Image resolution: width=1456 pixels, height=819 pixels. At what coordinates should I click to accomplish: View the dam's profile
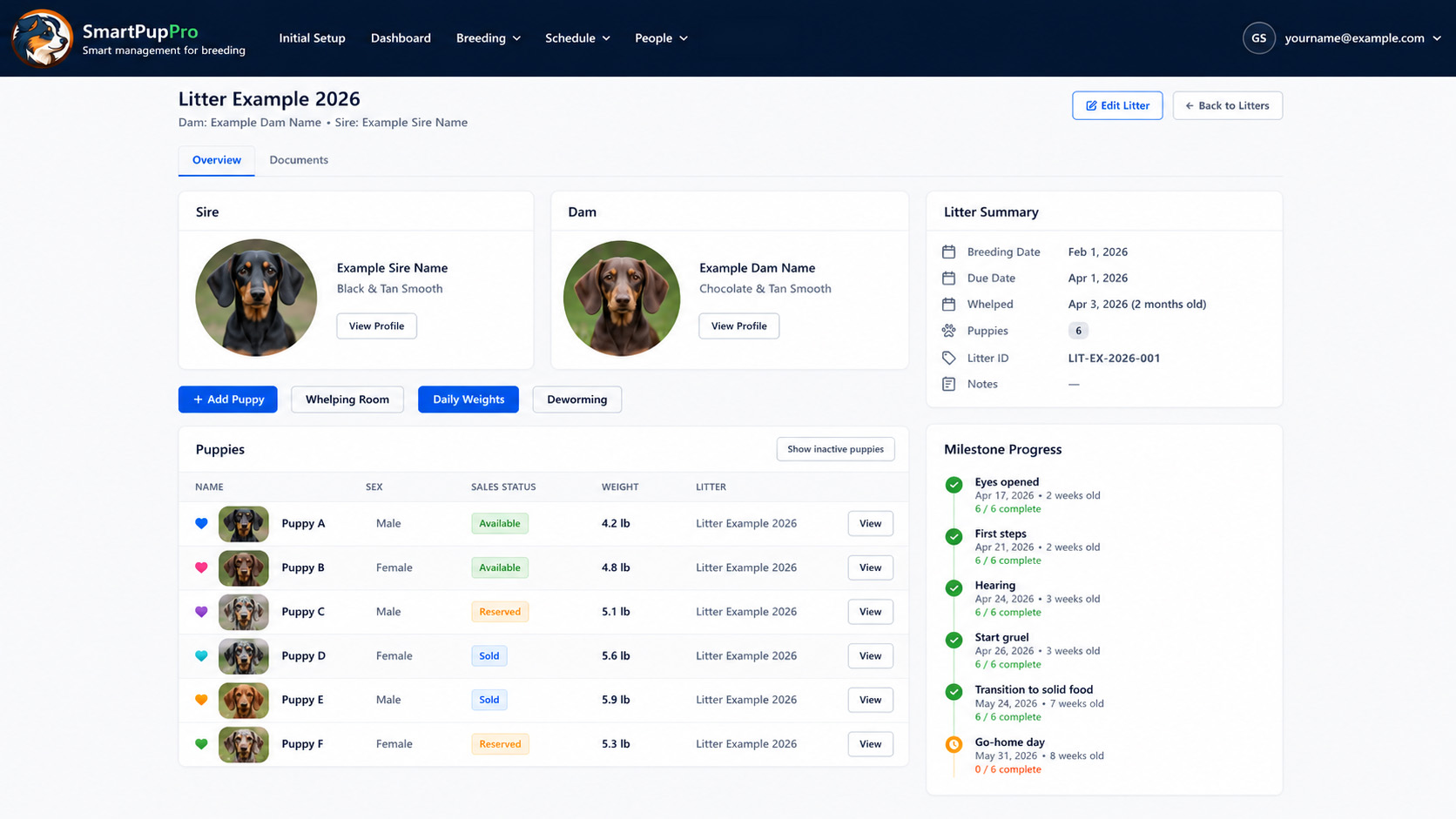pyautogui.click(x=738, y=326)
